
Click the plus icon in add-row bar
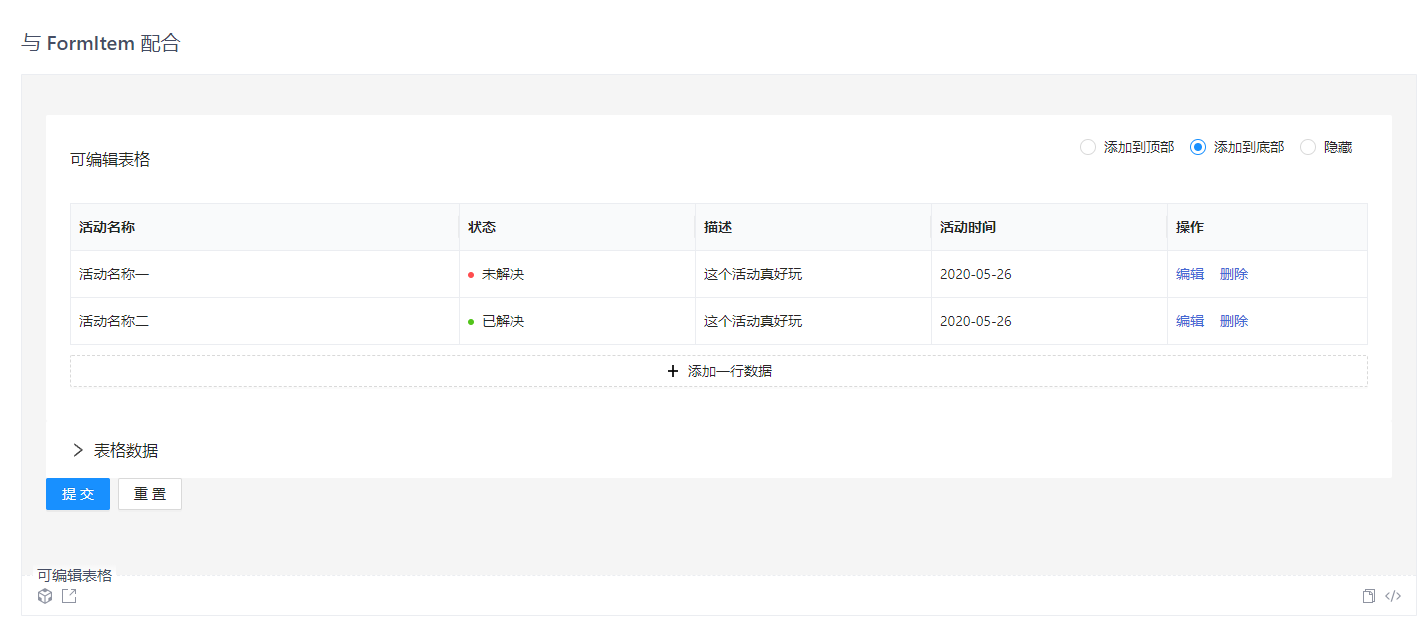(673, 371)
